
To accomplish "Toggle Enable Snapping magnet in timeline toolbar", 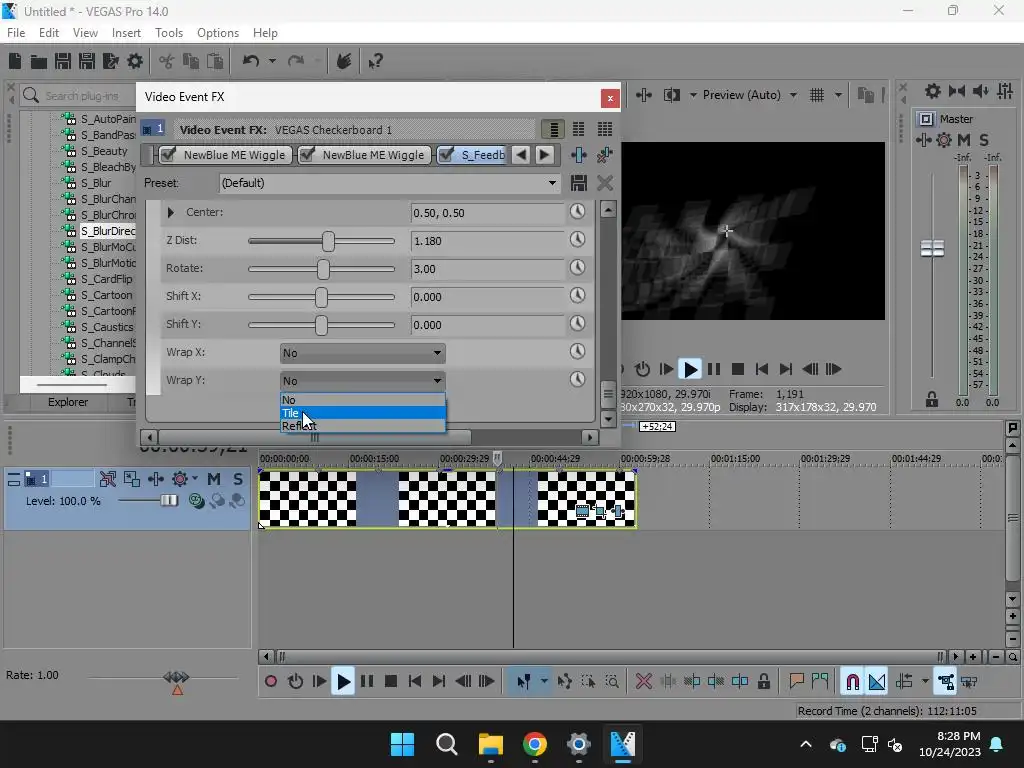I will tap(852, 682).
